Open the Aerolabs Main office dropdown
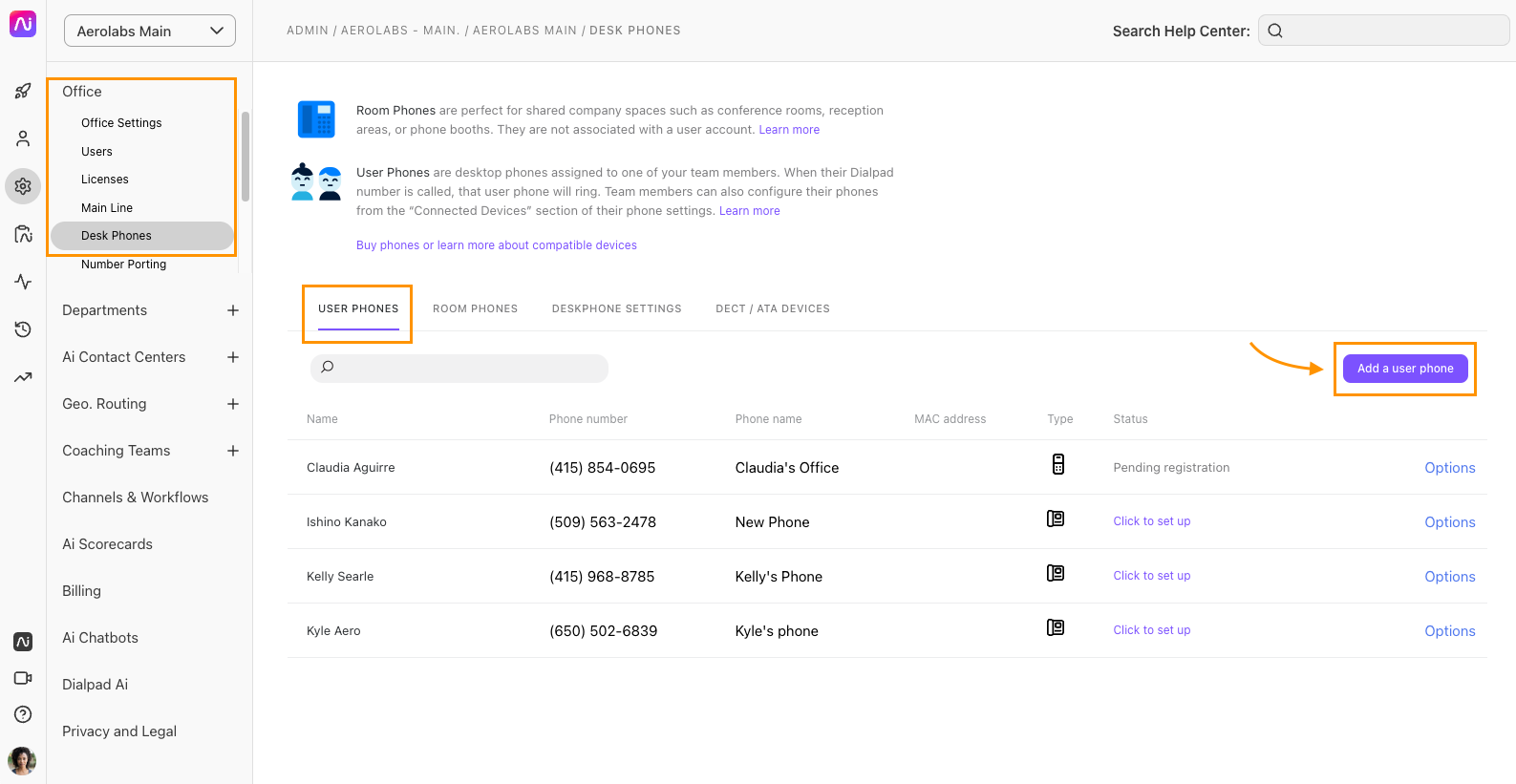 coord(150,31)
